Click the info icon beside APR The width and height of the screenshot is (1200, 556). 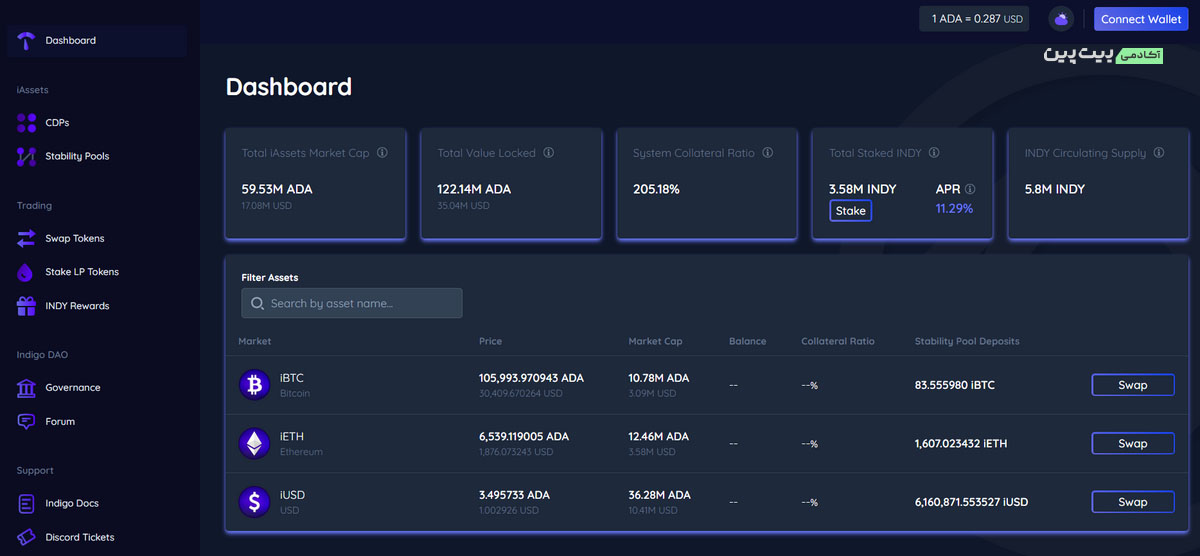tap(970, 189)
